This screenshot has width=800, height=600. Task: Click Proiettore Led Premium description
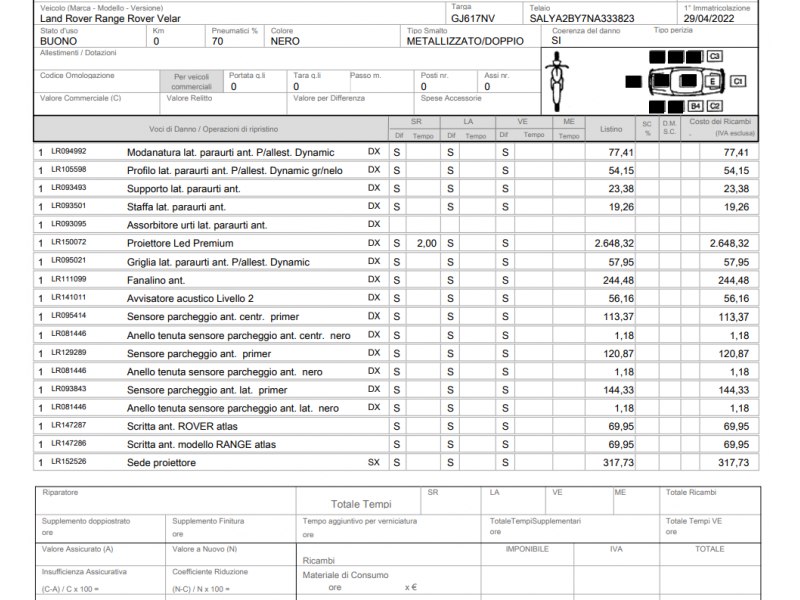coord(180,243)
